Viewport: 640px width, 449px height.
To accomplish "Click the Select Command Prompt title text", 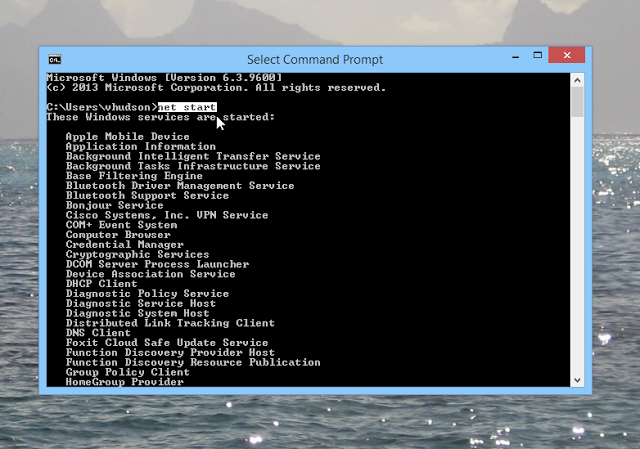I will pos(315,60).
